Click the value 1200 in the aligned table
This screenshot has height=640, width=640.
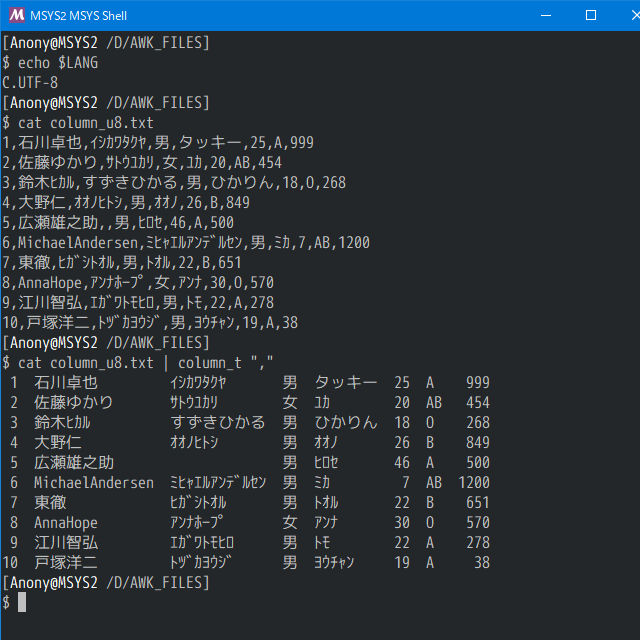pos(474,482)
